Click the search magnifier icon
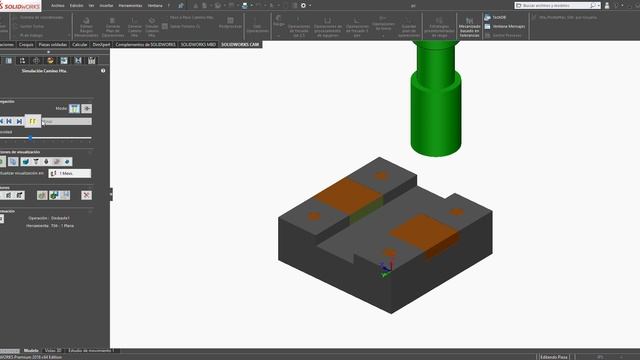Image resolution: width=640 pixels, height=360 pixels. 593,6
